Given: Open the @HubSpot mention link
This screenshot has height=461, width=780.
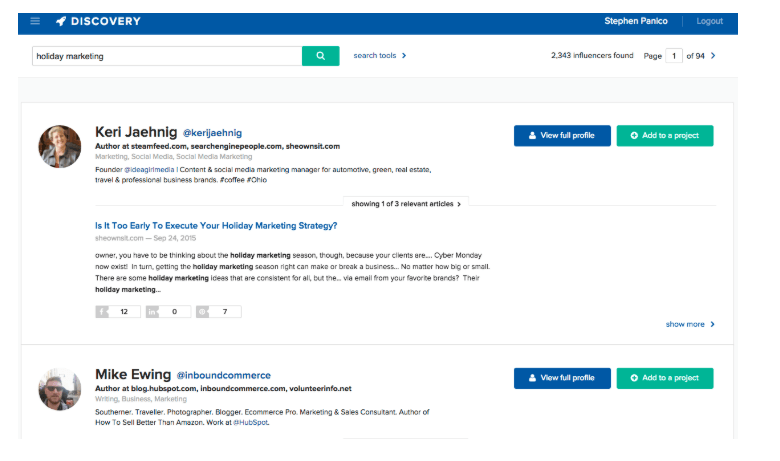Looking at the screenshot, I should [x=251, y=423].
